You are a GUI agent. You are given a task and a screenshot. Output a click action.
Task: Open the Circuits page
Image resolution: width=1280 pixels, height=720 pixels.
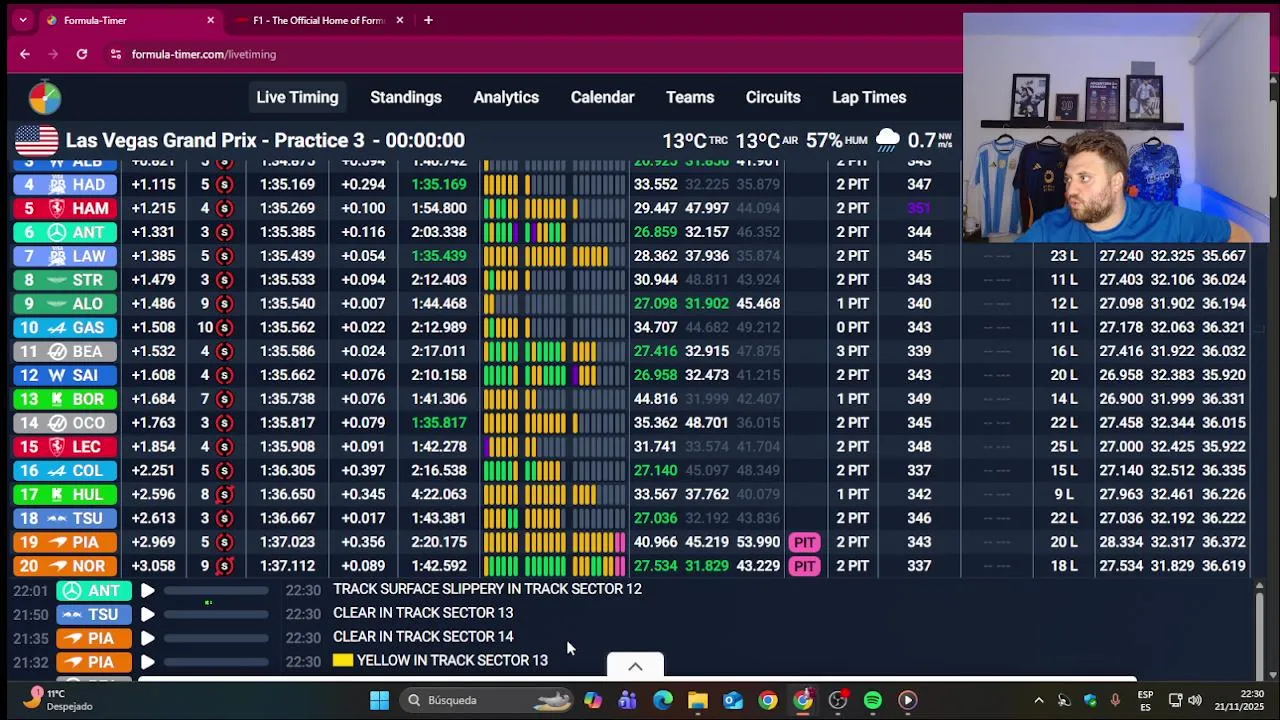pos(773,97)
